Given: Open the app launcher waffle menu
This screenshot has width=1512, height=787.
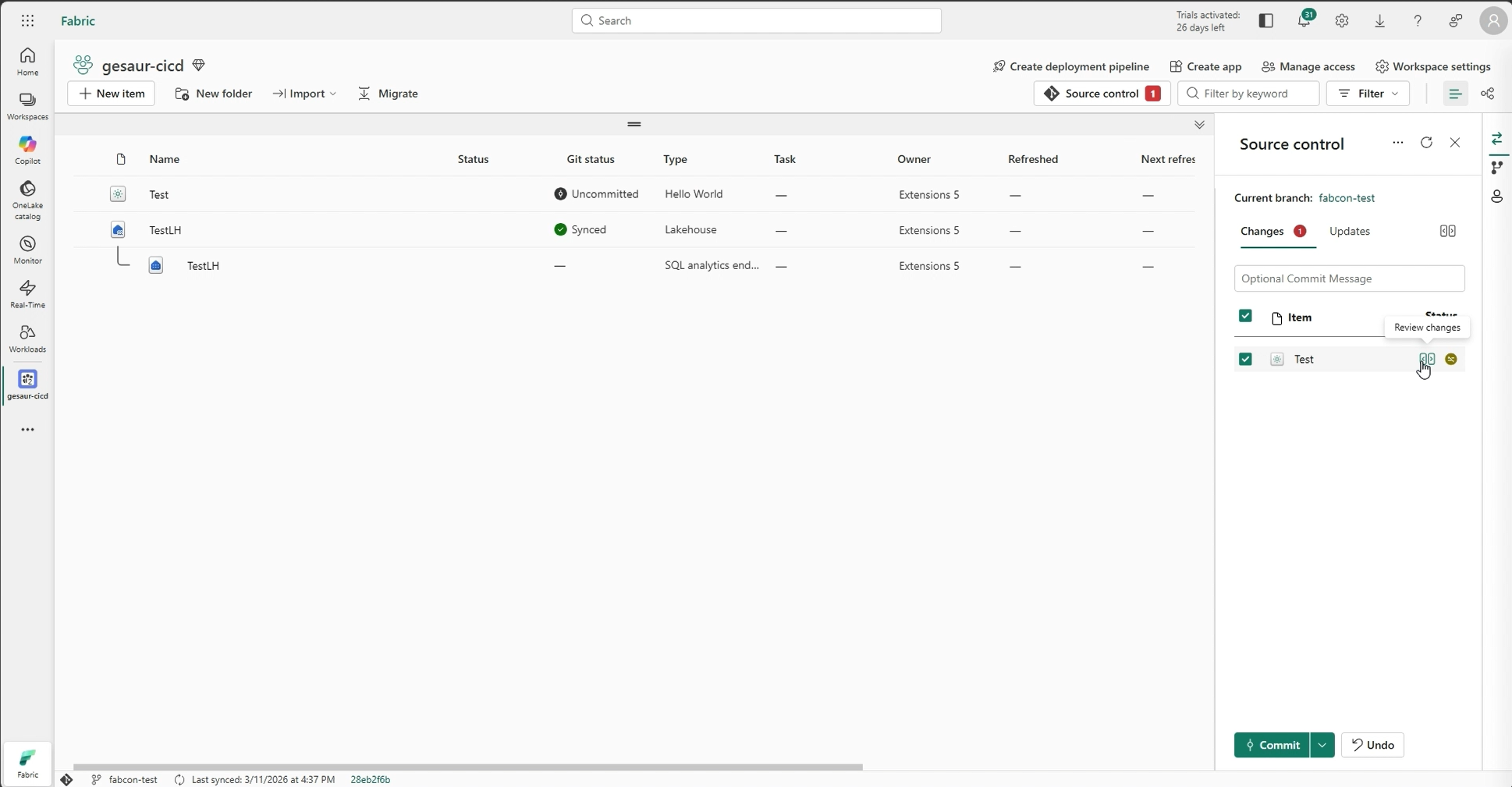Looking at the screenshot, I should (27, 20).
